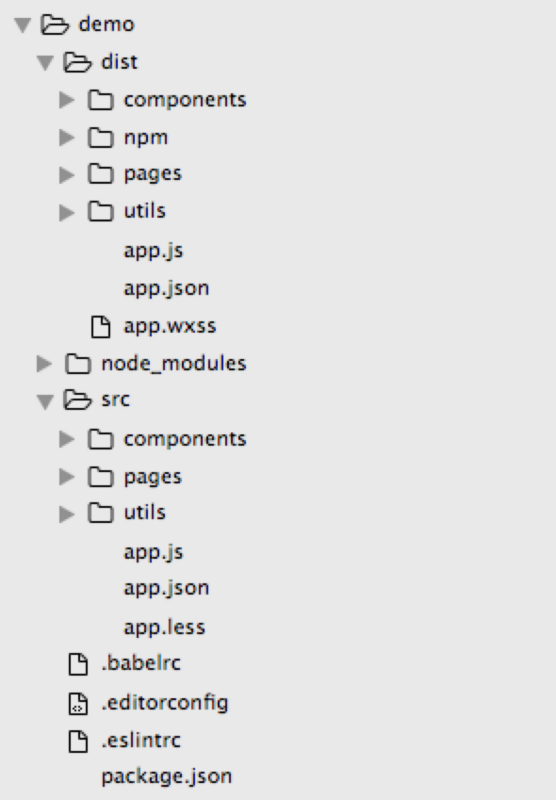Expand node_modules with its disclosure triangle
556x800 pixels.
(44, 364)
